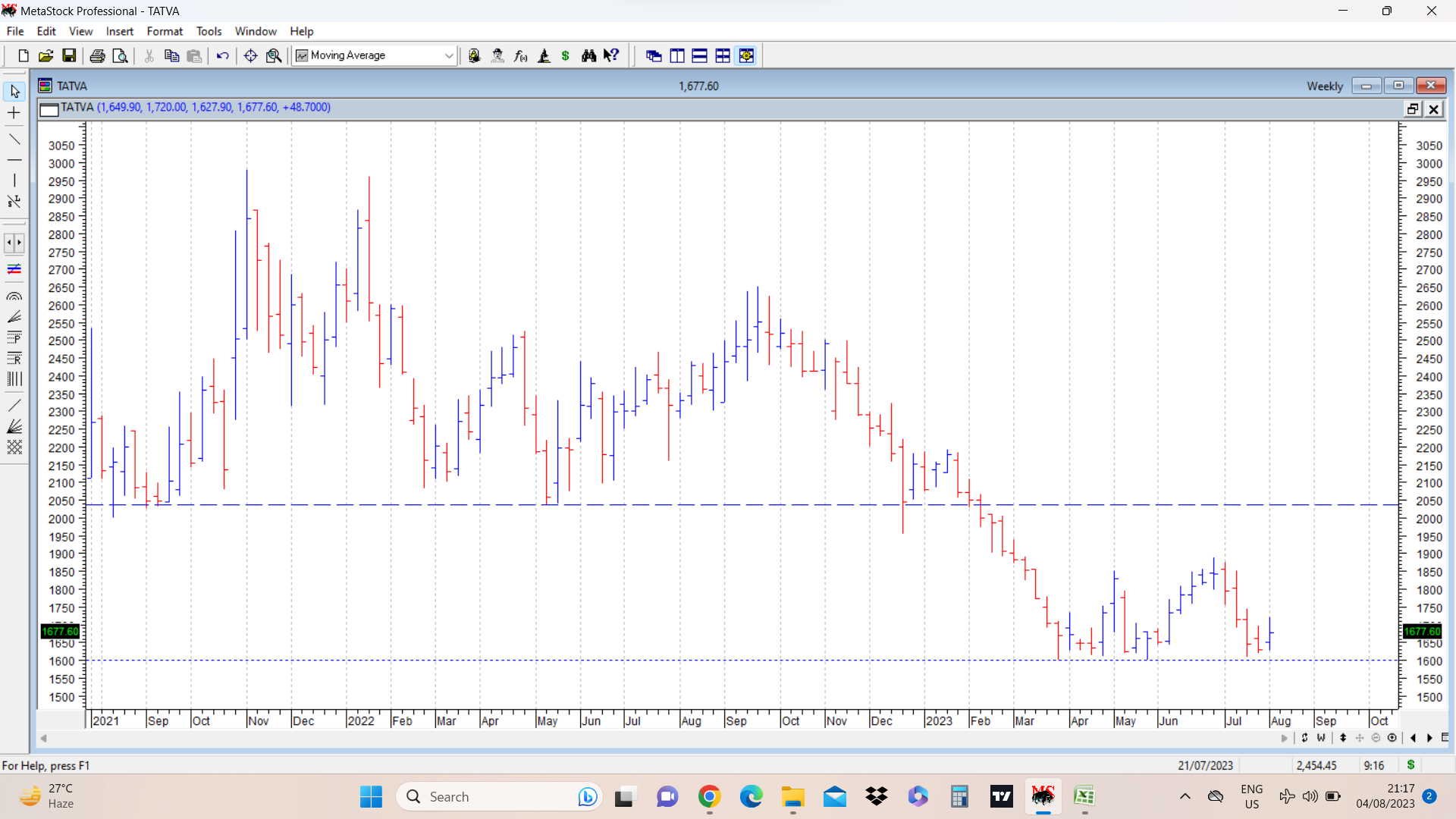Click the Indicator Builder f(x) icon
Image resolution: width=1456 pixels, height=819 pixels.
click(520, 55)
